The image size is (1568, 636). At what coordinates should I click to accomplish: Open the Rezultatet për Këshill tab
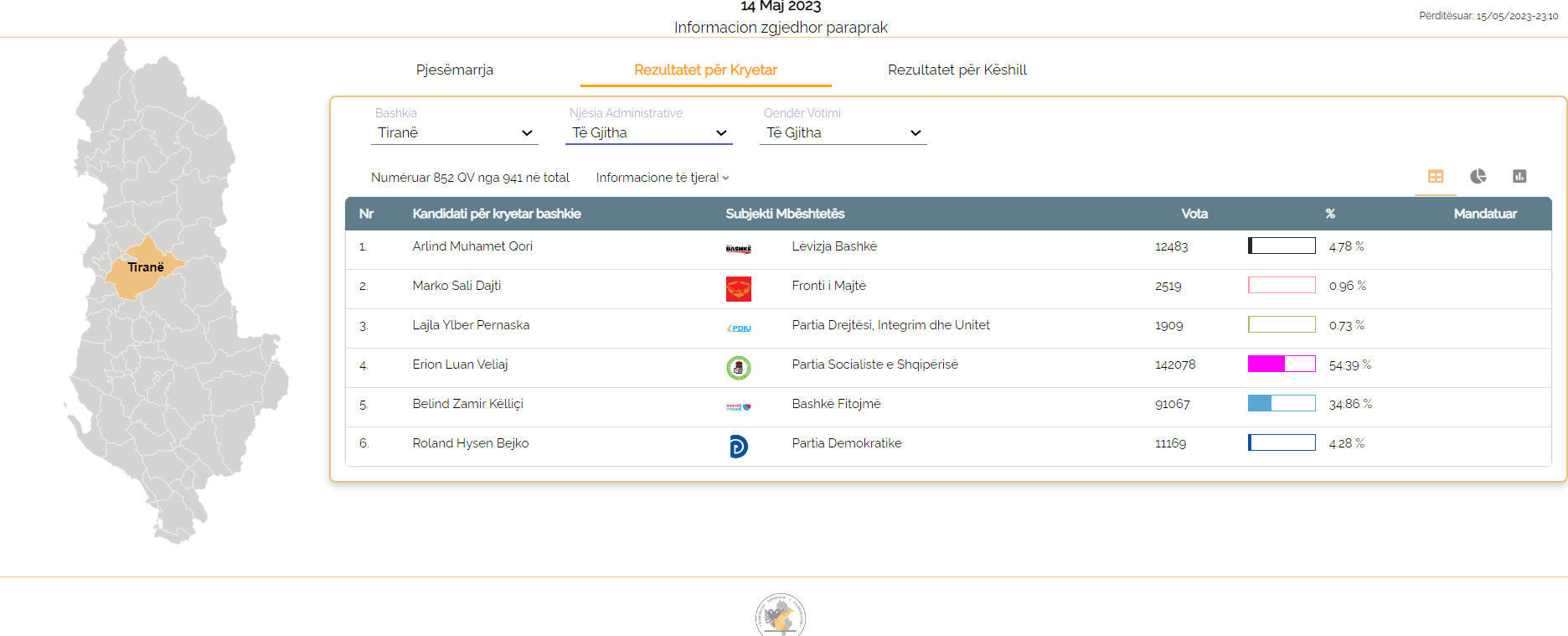pos(957,70)
